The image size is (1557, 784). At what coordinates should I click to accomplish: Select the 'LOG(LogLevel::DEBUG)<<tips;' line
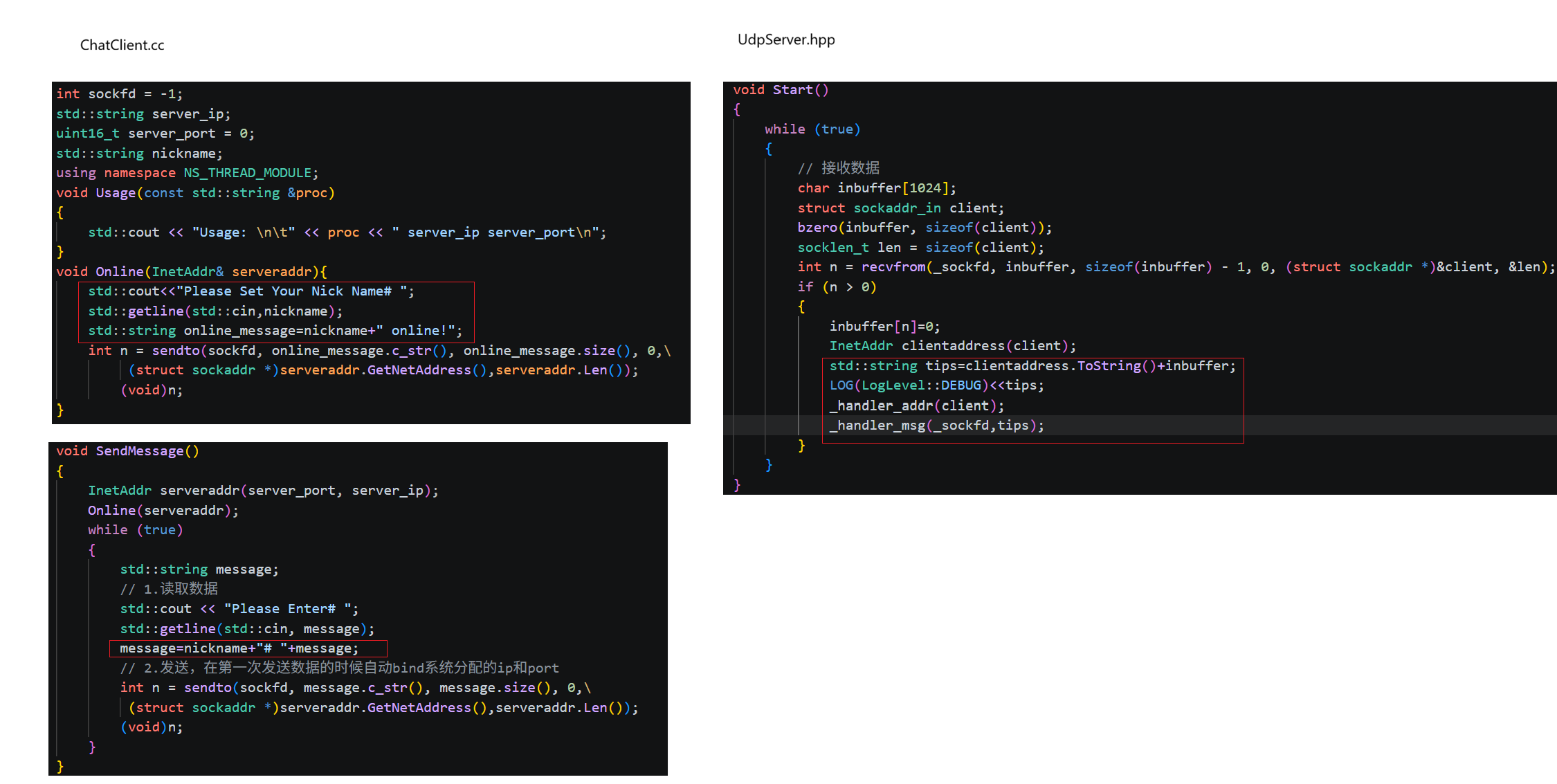[x=937, y=385]
